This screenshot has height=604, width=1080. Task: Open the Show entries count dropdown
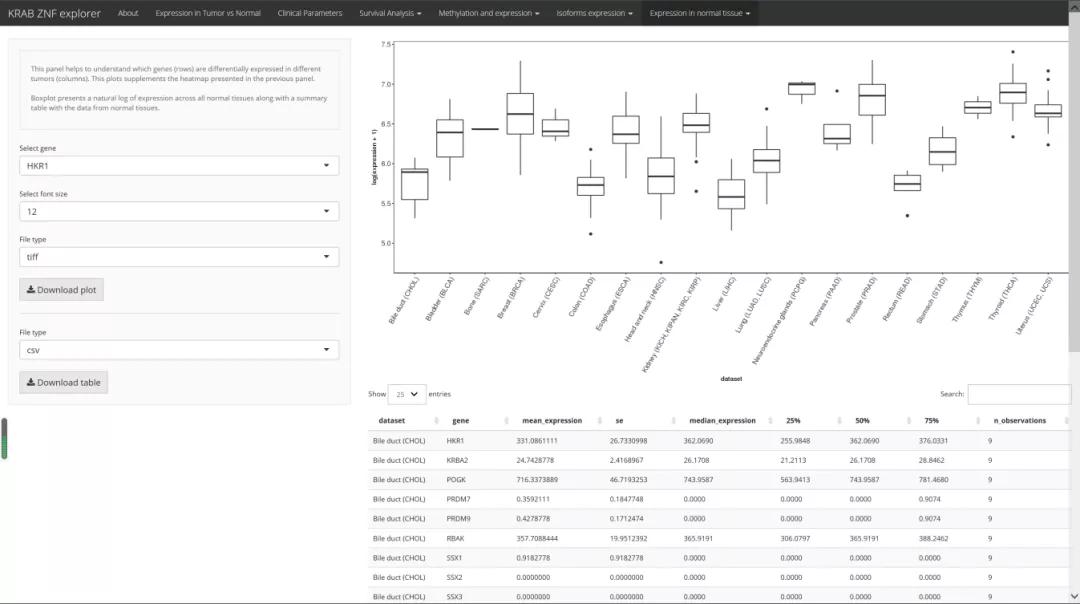tap(406, 394)
